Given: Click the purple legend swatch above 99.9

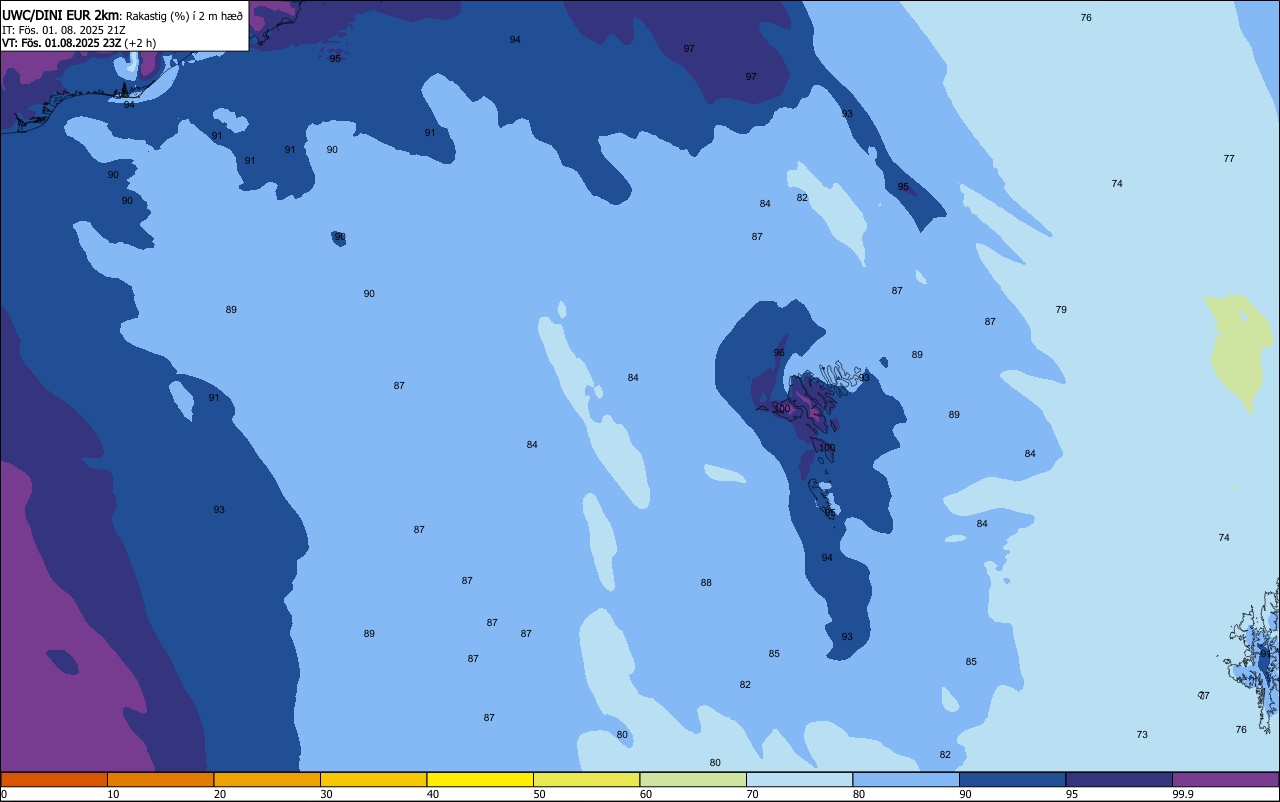Looking at the screenshot, I should pos(1225,779).
